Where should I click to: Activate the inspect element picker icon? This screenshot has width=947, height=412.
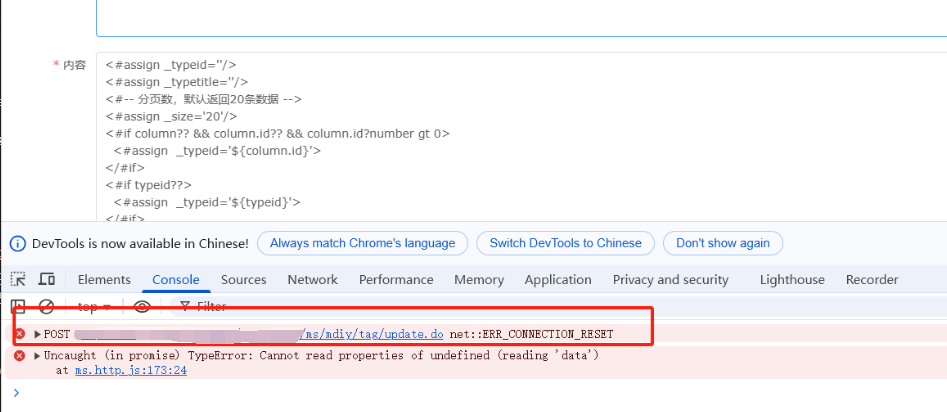(18, 280)
